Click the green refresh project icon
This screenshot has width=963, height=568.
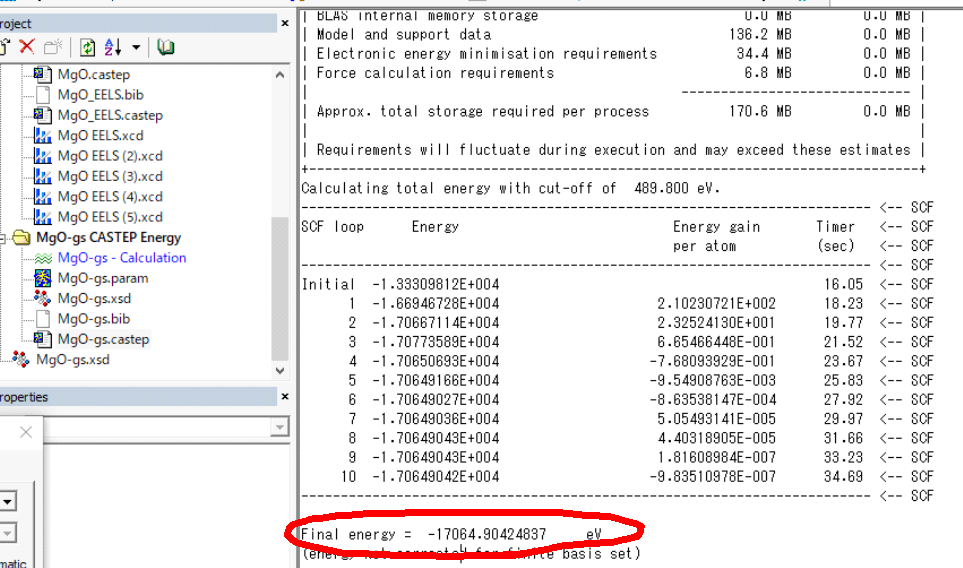click(87, 47)
